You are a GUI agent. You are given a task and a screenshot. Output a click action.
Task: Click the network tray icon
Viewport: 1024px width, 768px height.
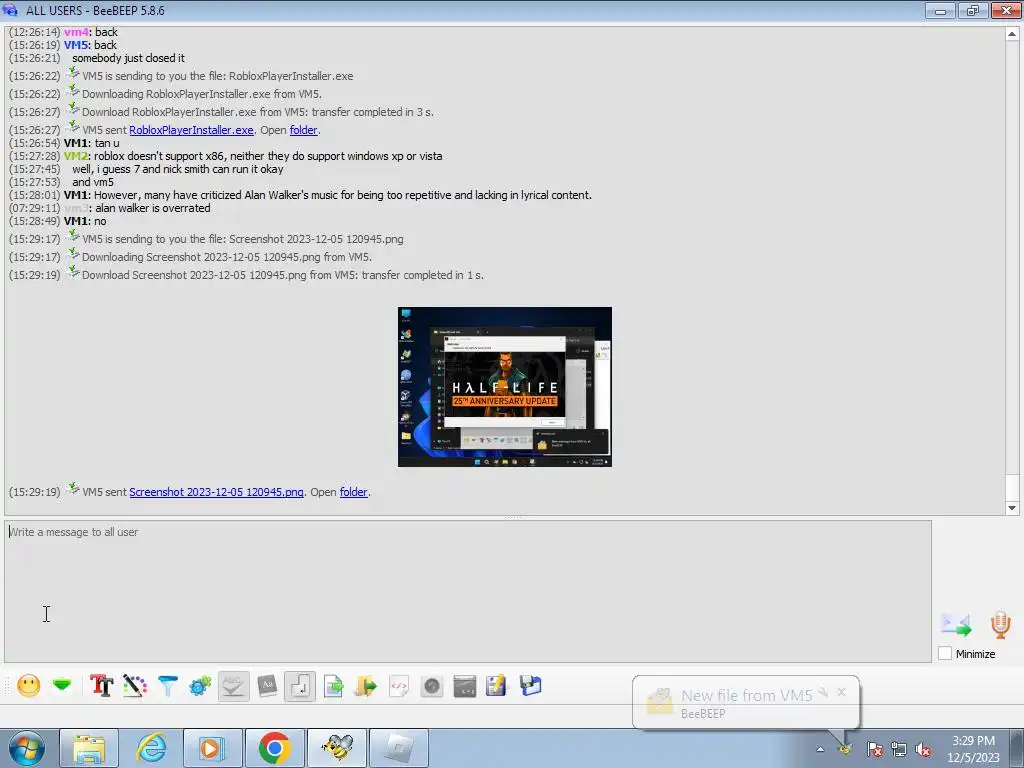[x=899, y=749]
